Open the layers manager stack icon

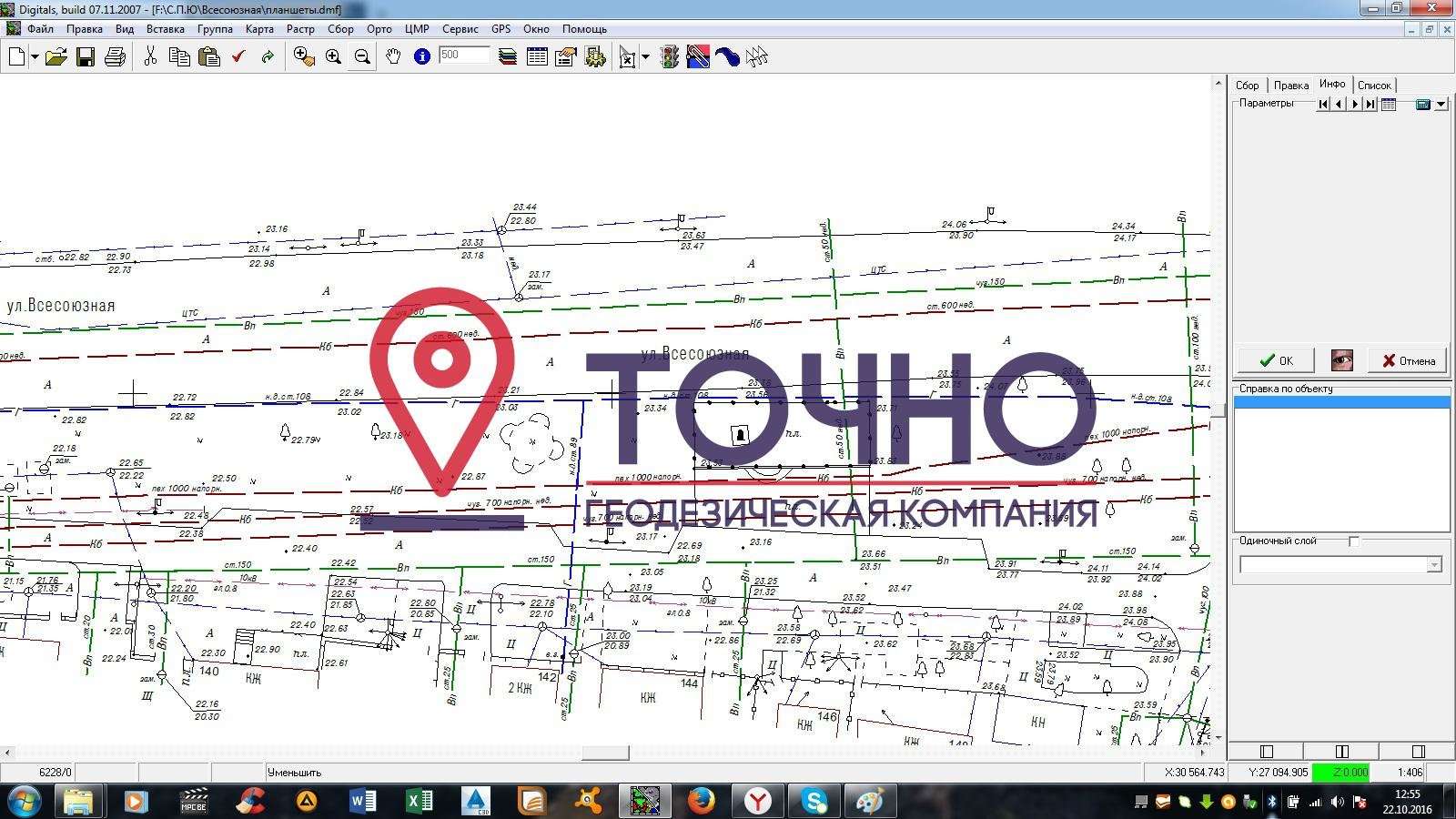tap(508, 56)
